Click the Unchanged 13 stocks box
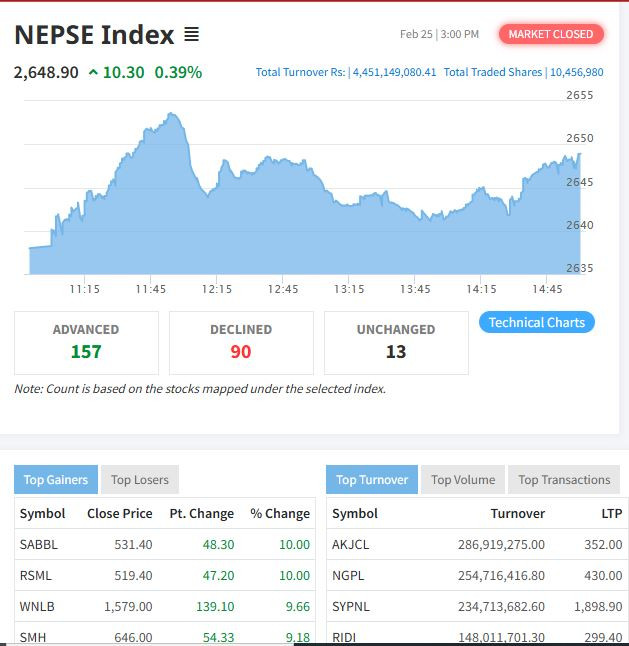This screenshot has width=629, height=646. pos(396,342)
